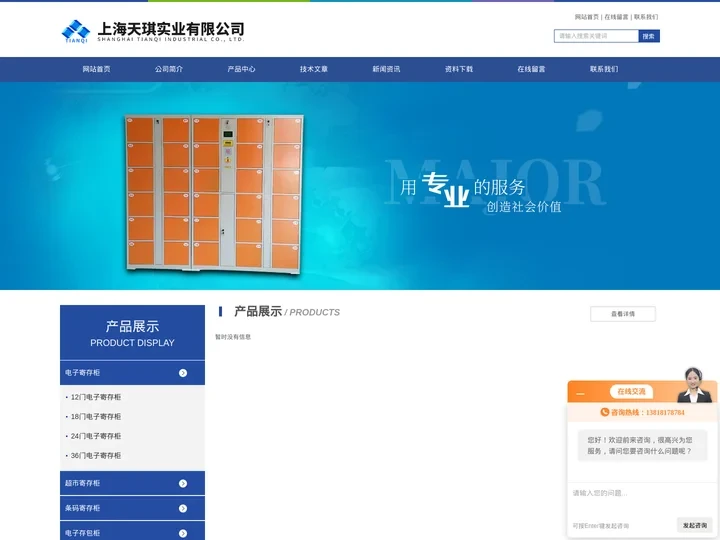This screenshot has height=540, width=720.
Task: Open the 12门电子寄存柜 product link
Action: [x=96, y=397]
